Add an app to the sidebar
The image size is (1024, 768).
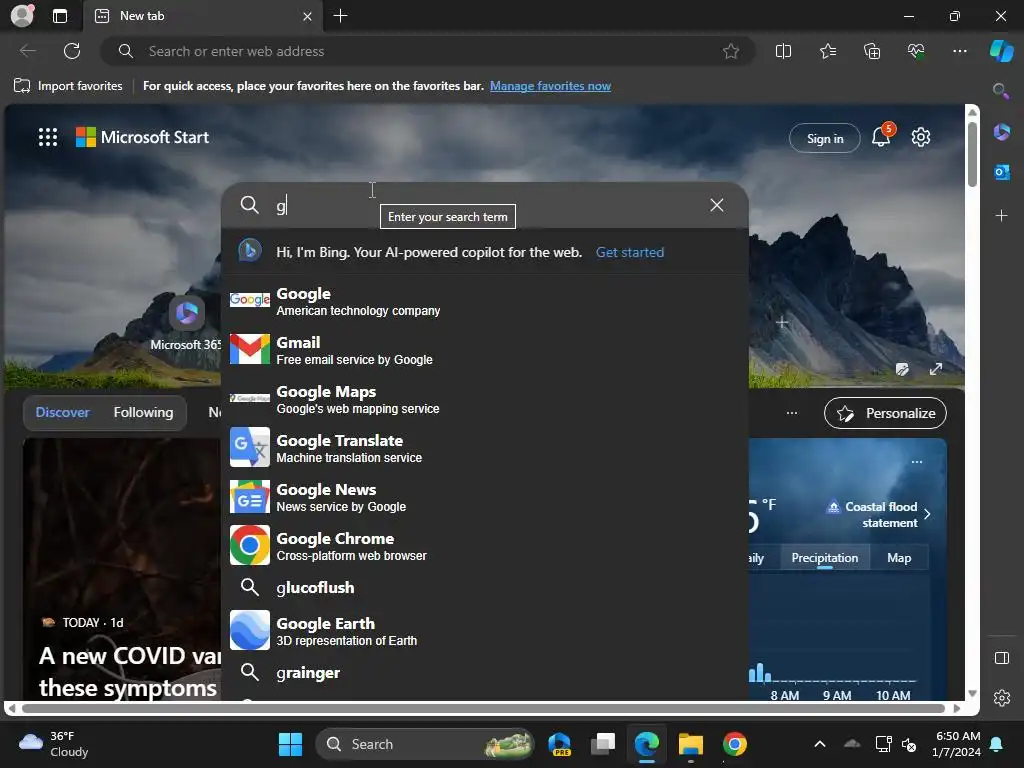pyautogui.click(x=1001, y=216)
